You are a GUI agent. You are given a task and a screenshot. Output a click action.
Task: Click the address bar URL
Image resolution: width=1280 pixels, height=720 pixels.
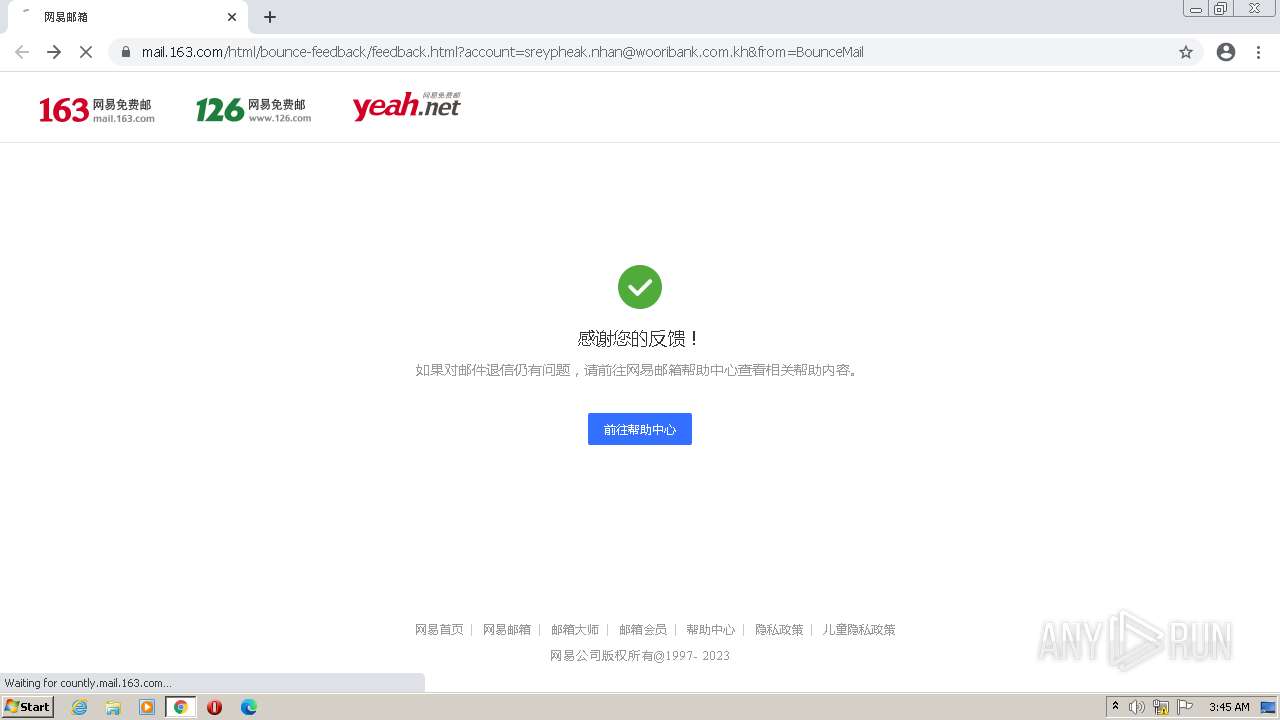pos(502,52)
